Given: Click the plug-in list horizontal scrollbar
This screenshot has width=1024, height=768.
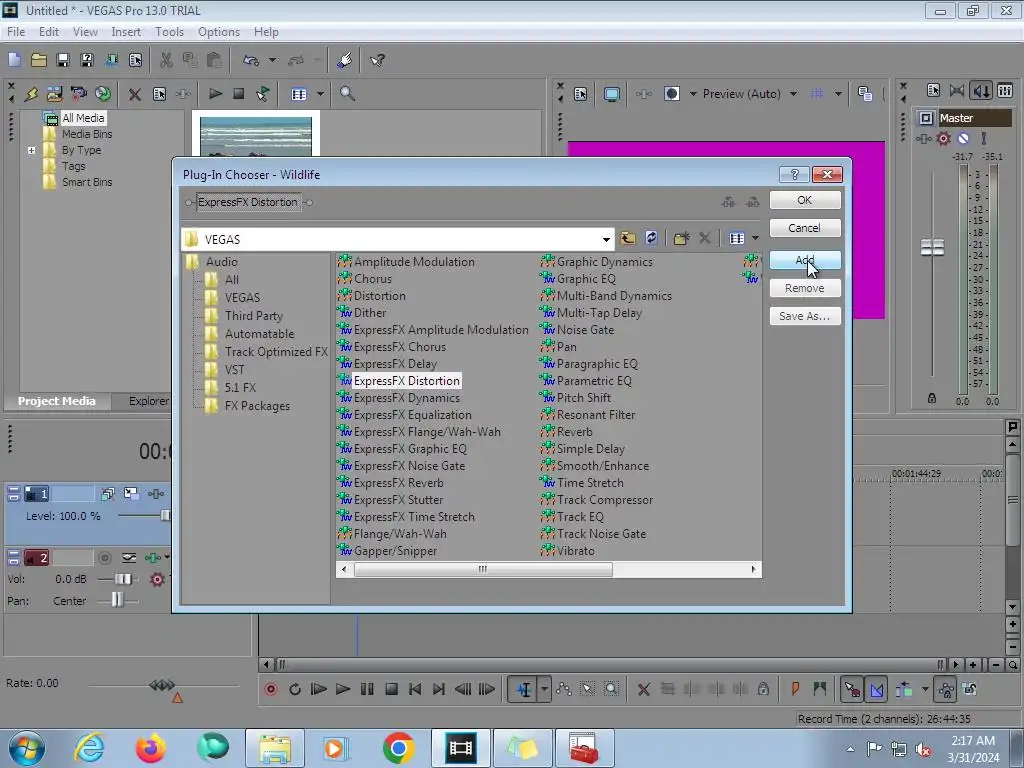Looking at the screenshot, I should [483, 569].
